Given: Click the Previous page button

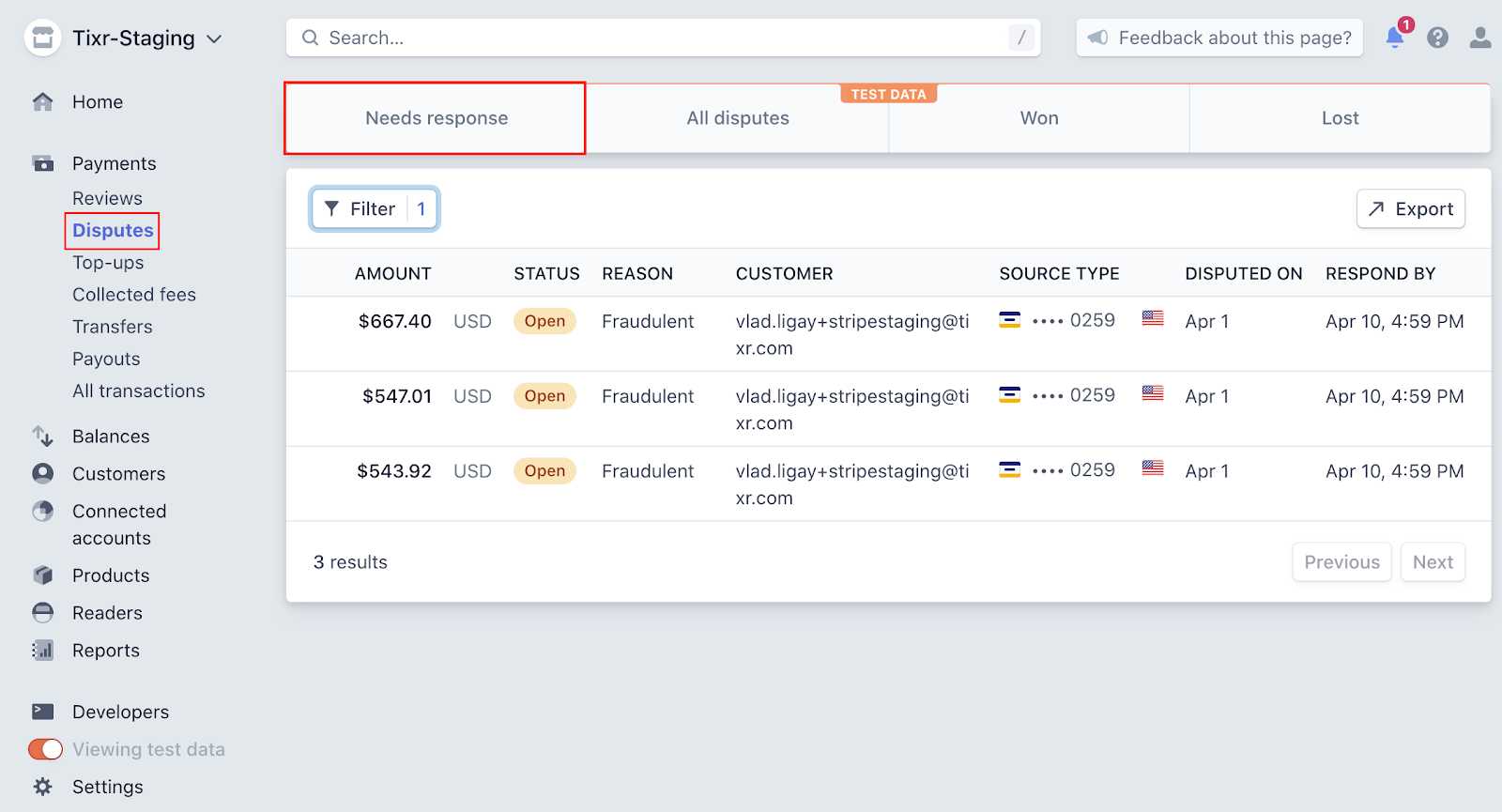Looking at the screenshot, I should (x=1341, y=561).
